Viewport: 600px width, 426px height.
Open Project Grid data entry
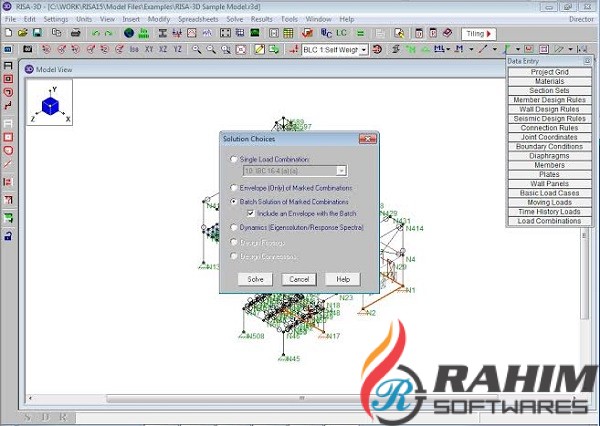549,72
